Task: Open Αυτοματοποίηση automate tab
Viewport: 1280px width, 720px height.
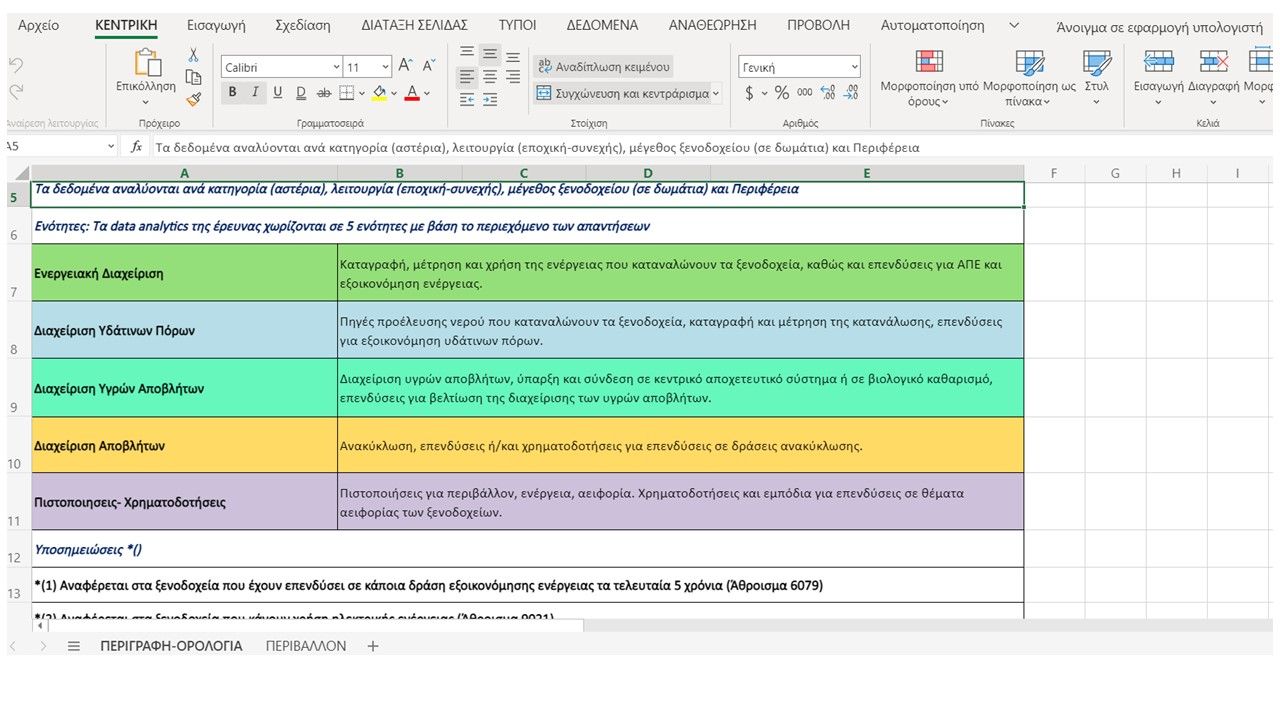Action: pyautogui.click(x=932, y=25)
